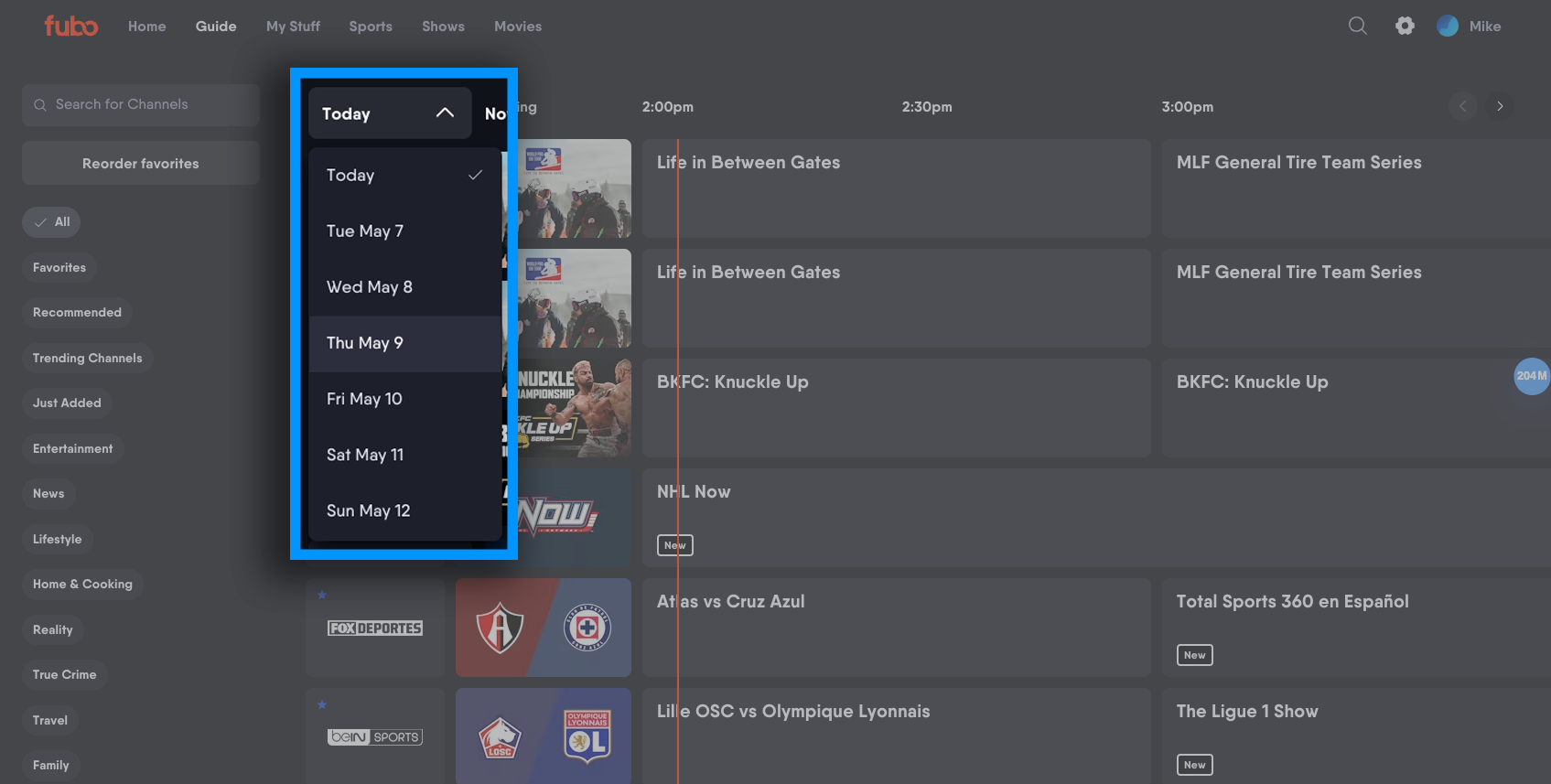Screen dimensions: 1551x784
Task: Click the fubo logo
Action: (x=71, y=27)
